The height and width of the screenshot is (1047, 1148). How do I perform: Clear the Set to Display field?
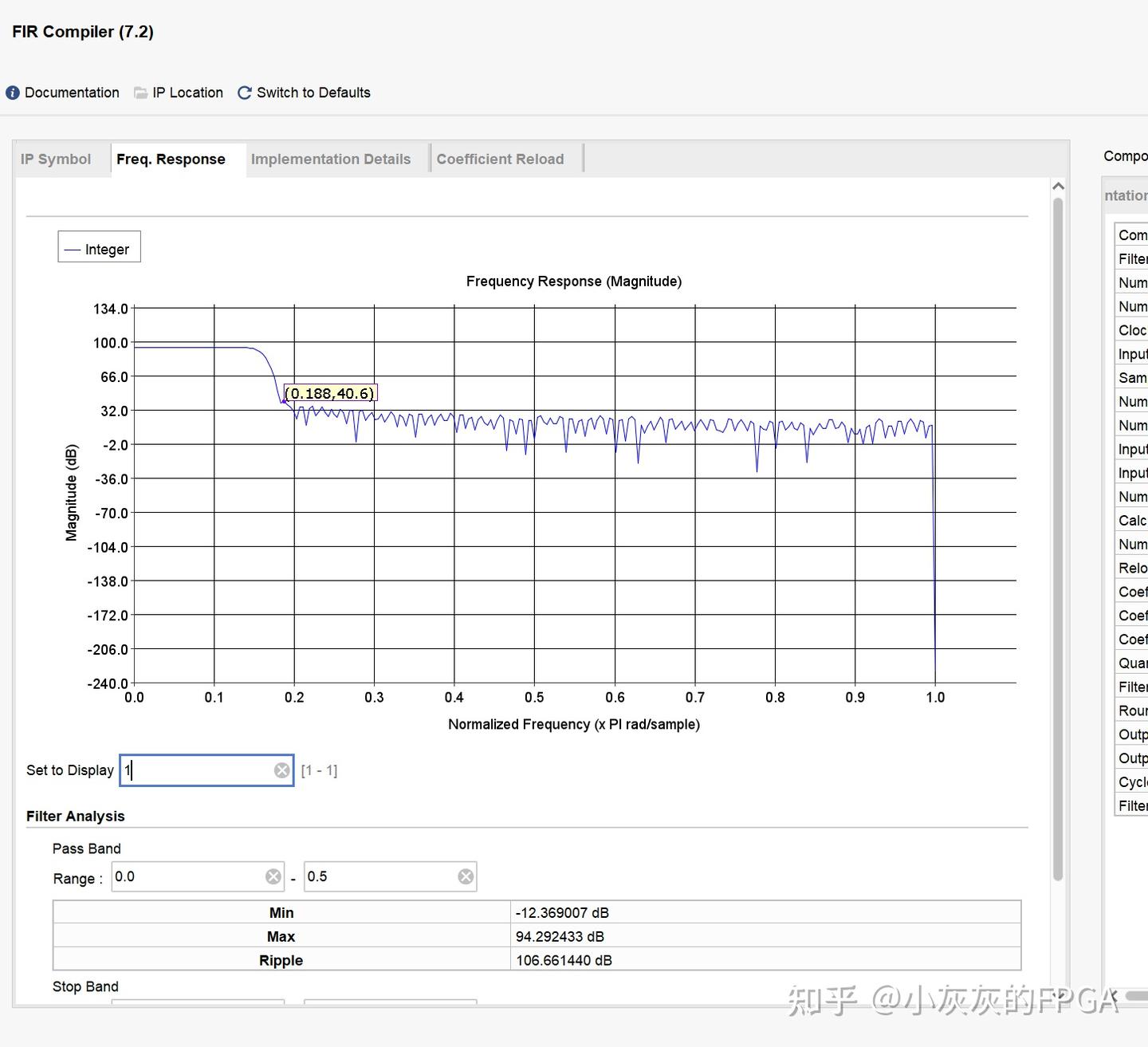(x=281, y=770)
